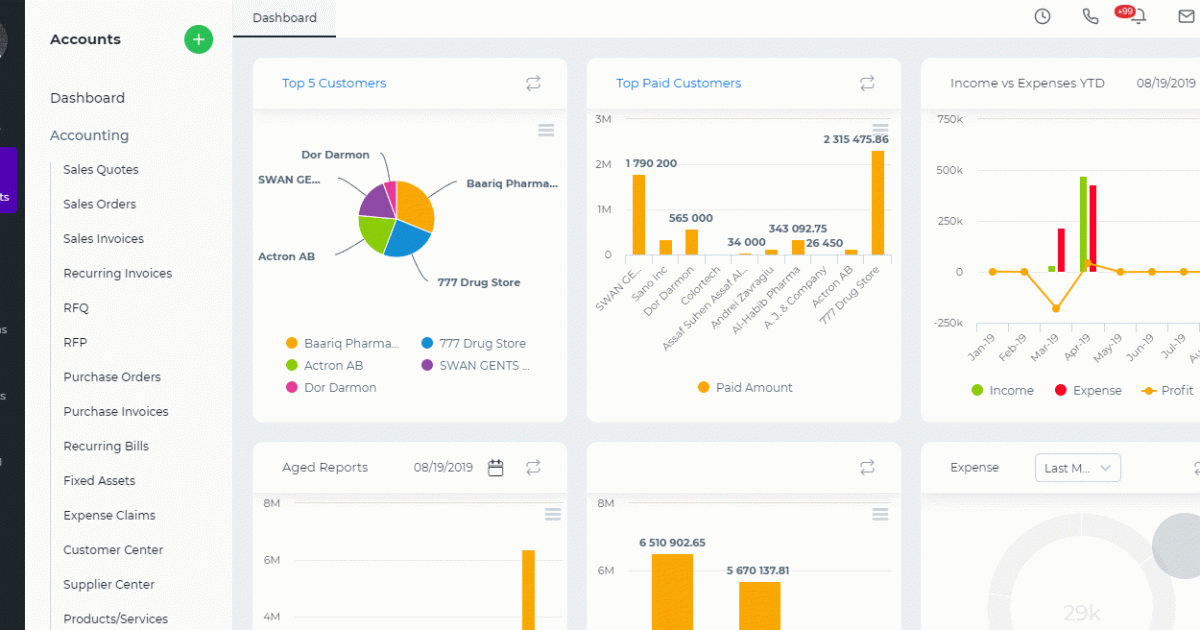Collapse the Accounting section

pos(89,135)
